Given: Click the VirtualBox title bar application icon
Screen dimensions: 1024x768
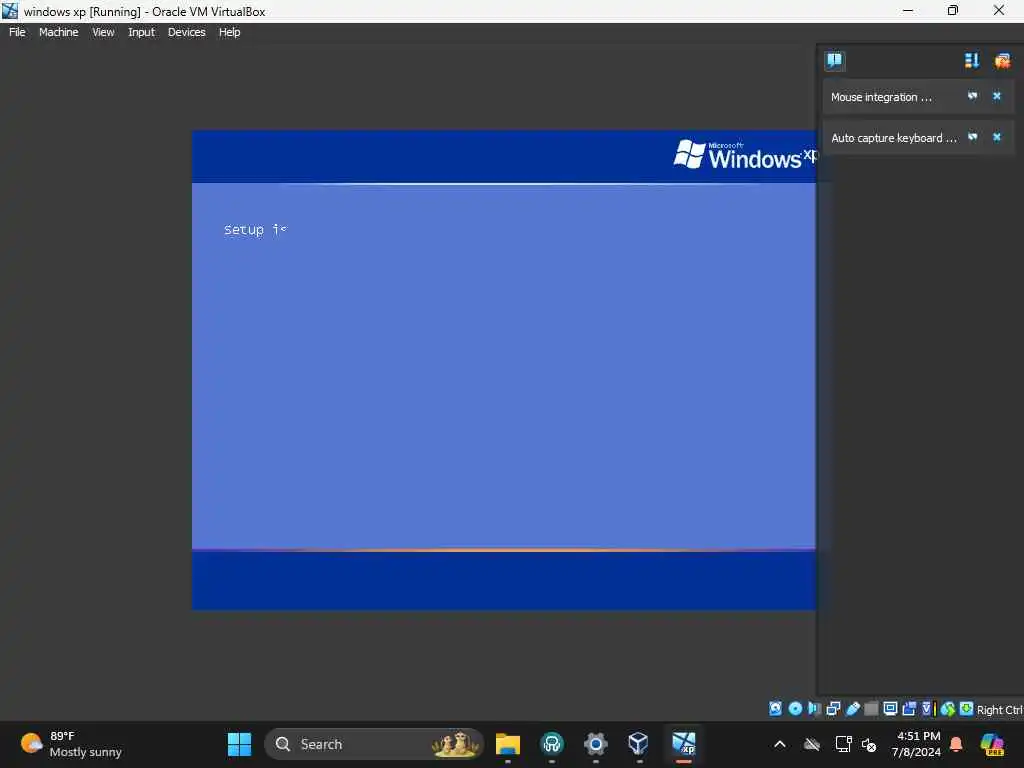Looking at the screenshot, I should (10, 10).
